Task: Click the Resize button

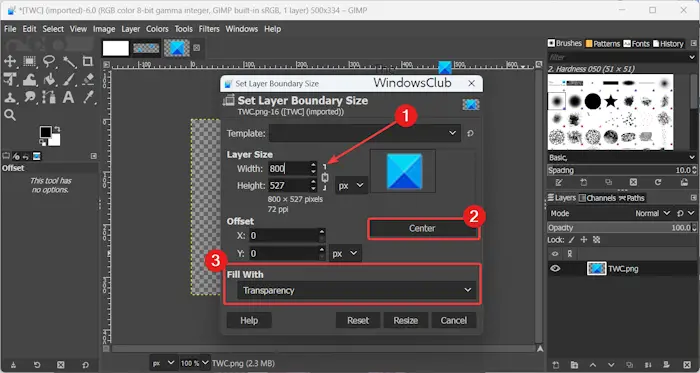Action: pyautogui.click(x=406, y=320)
